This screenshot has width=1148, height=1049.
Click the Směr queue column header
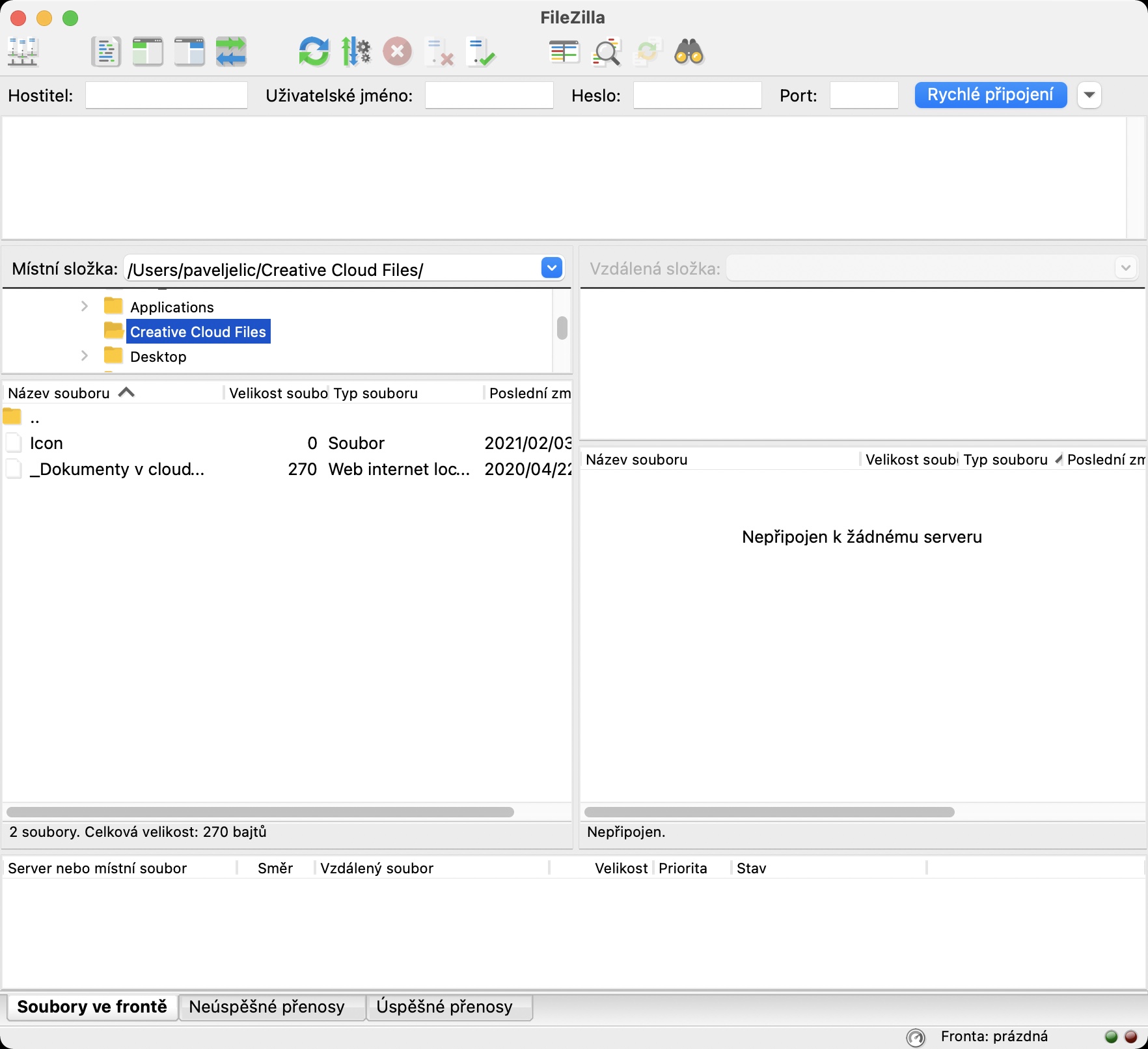[x=276, y=868]
